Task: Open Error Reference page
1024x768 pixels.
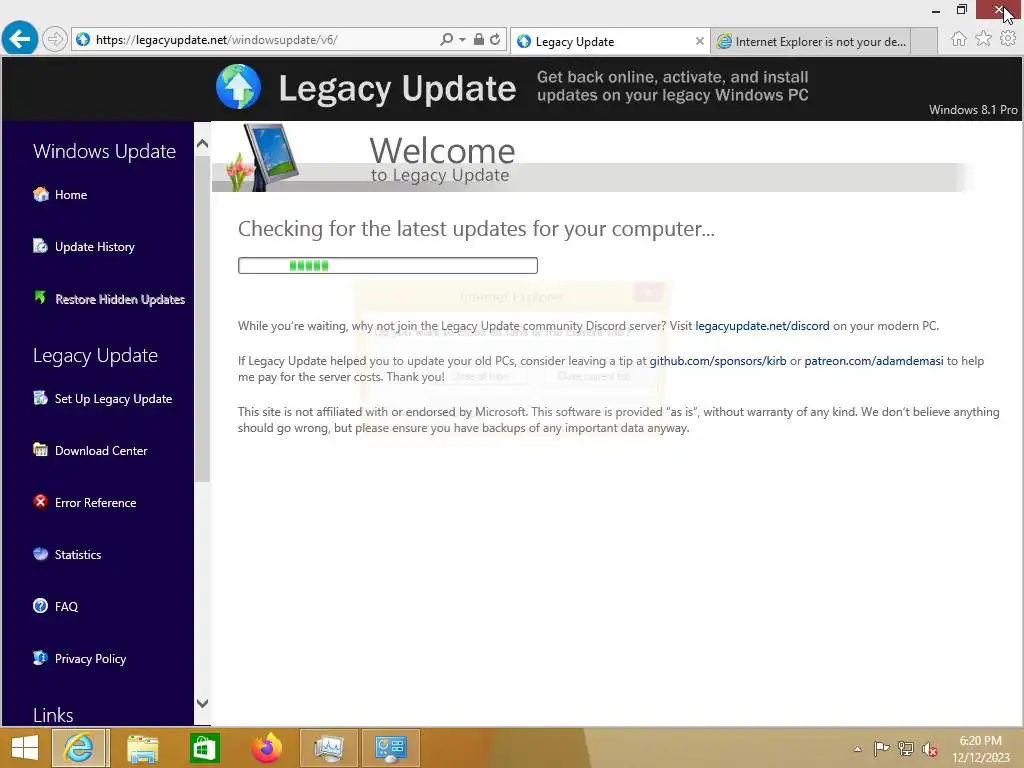Action: coord(95,503)
